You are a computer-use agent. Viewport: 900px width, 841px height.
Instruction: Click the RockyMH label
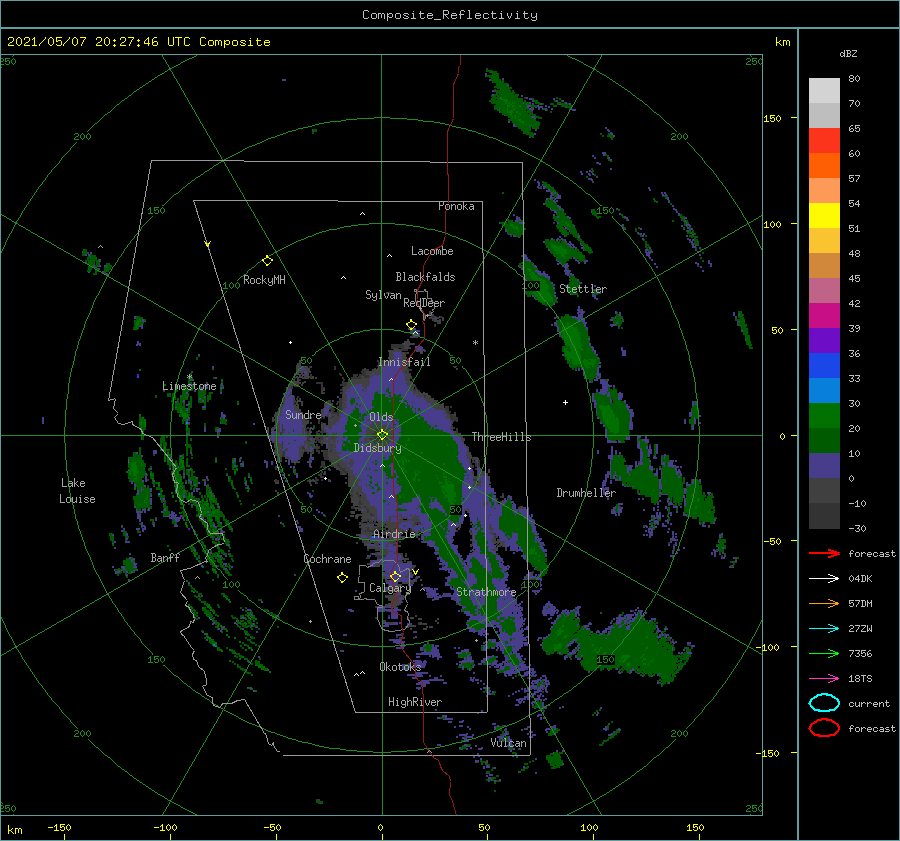(x=264, y=280)
